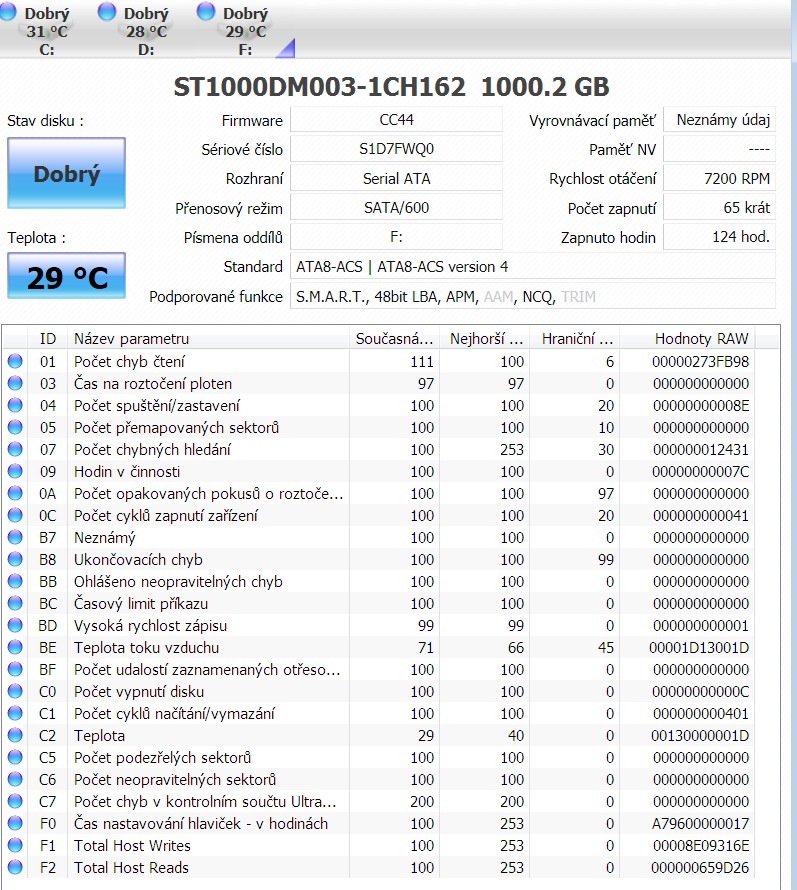
Task: Click status icon of Teplota toku vzduchu
Action: coord(15,647)
